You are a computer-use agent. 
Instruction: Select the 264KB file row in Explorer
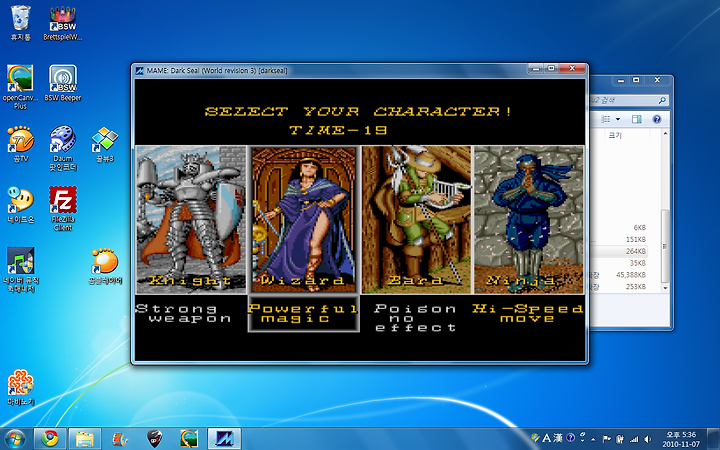click(x=619, y=251)
